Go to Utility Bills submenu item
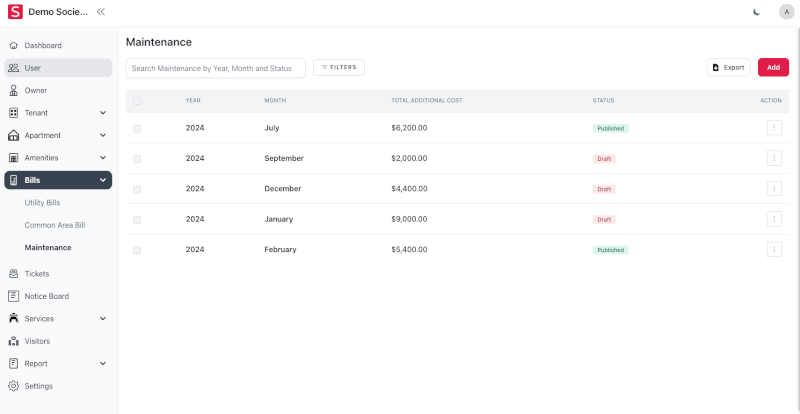This screenshot has height=414, width=800. [x=42, y=203]
